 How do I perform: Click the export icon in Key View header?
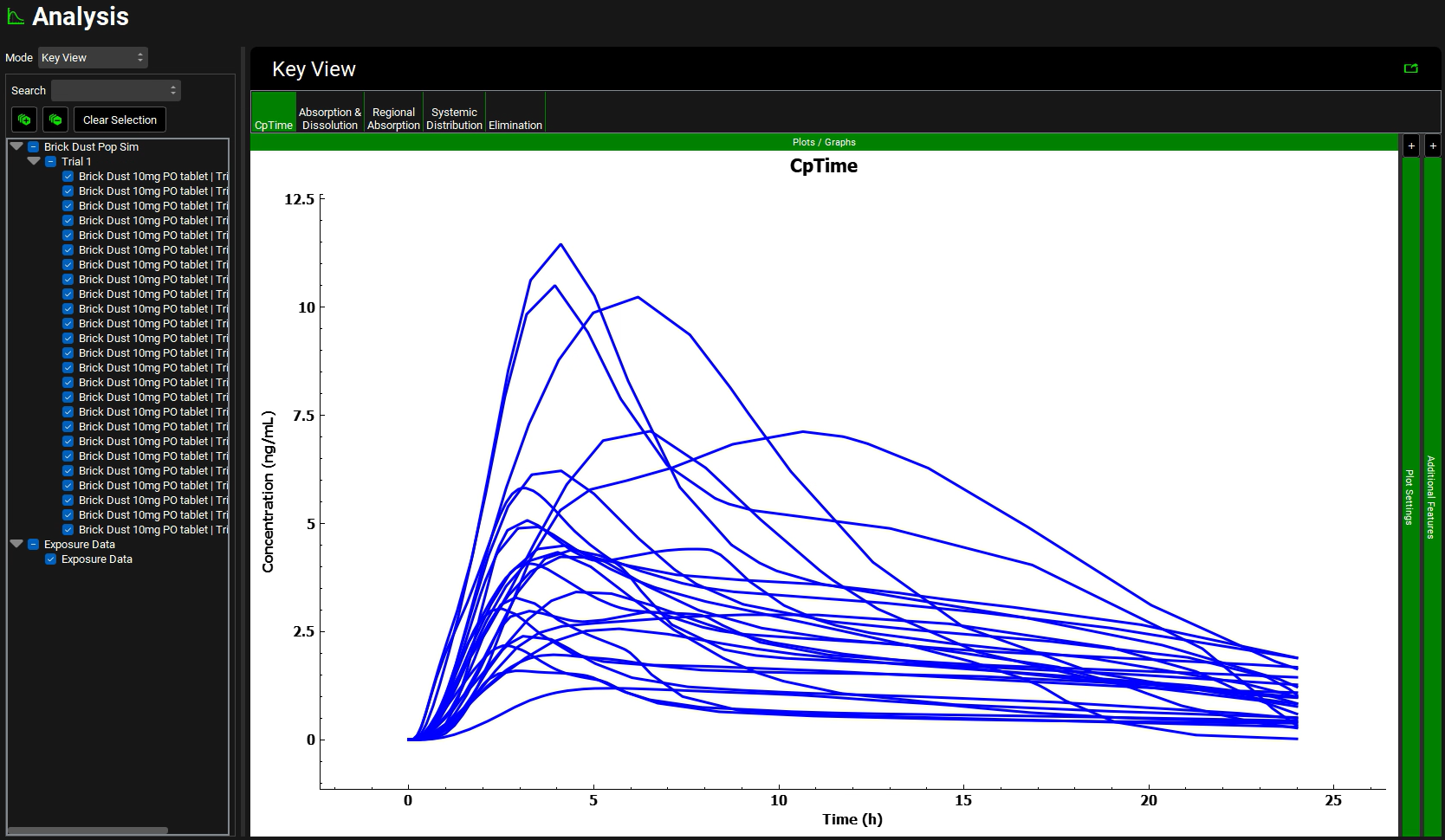click(x=1410, y=68)
